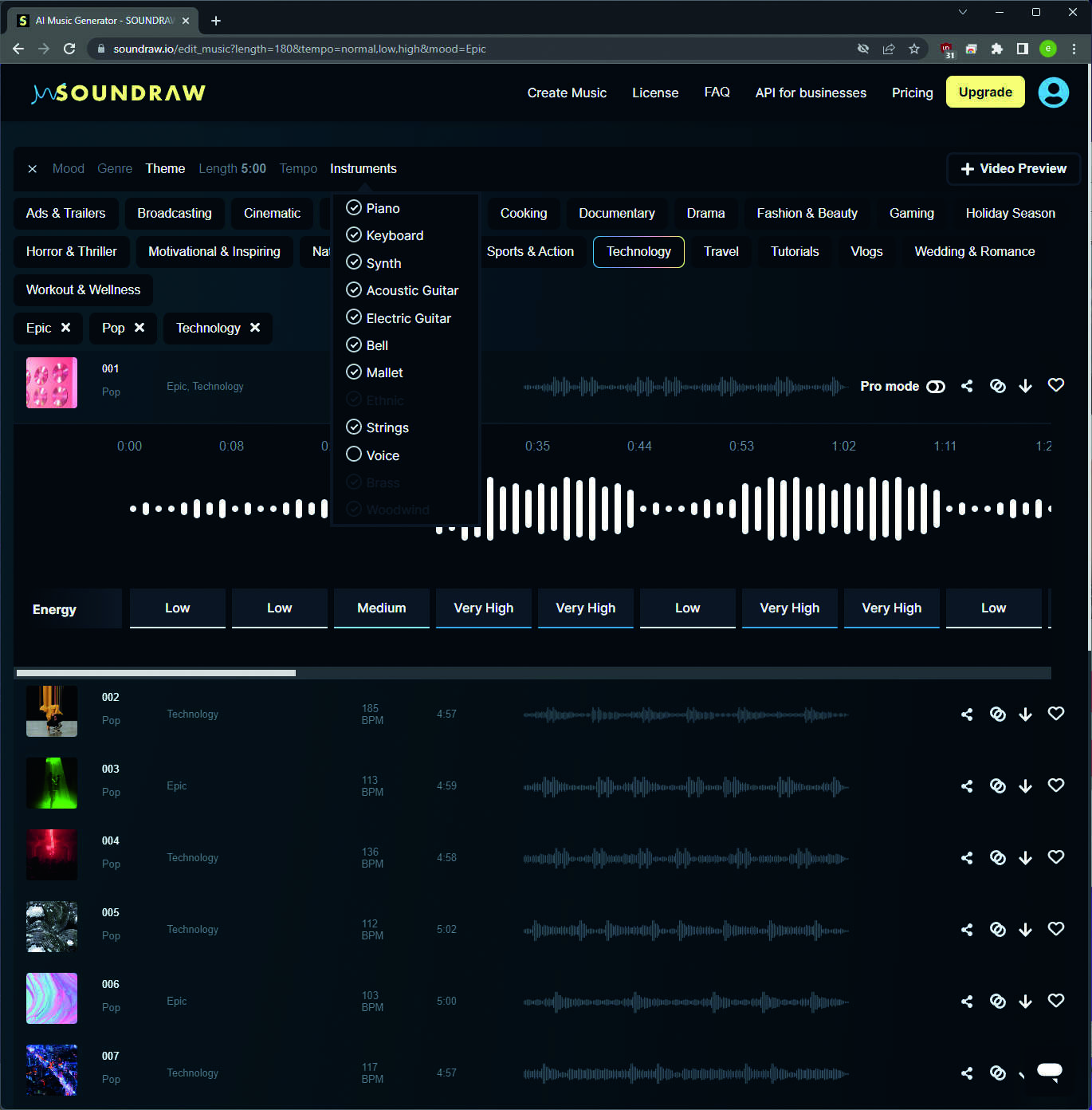Open the FAQ menu item
The image size is (1092, 1110).
[x=717, y=92]
